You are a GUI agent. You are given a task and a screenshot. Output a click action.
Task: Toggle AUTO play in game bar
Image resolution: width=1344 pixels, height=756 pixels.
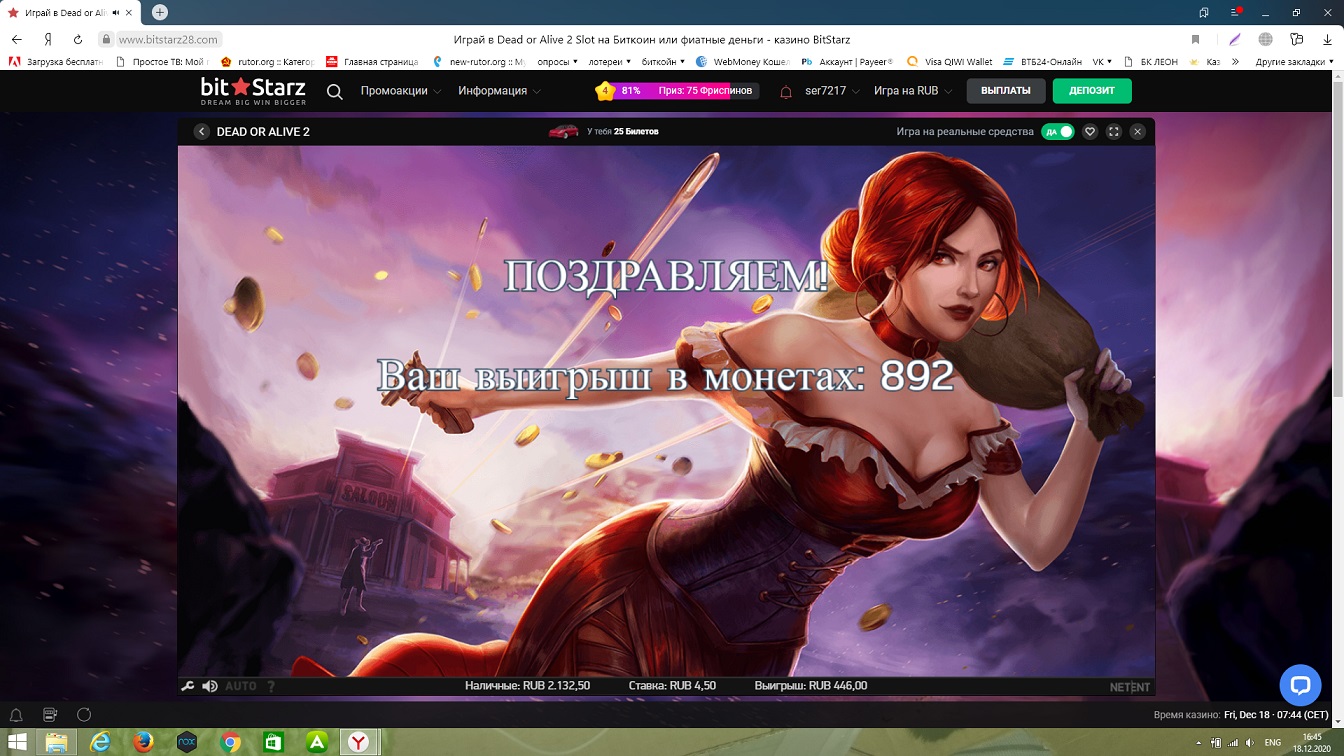coord(241,686)
